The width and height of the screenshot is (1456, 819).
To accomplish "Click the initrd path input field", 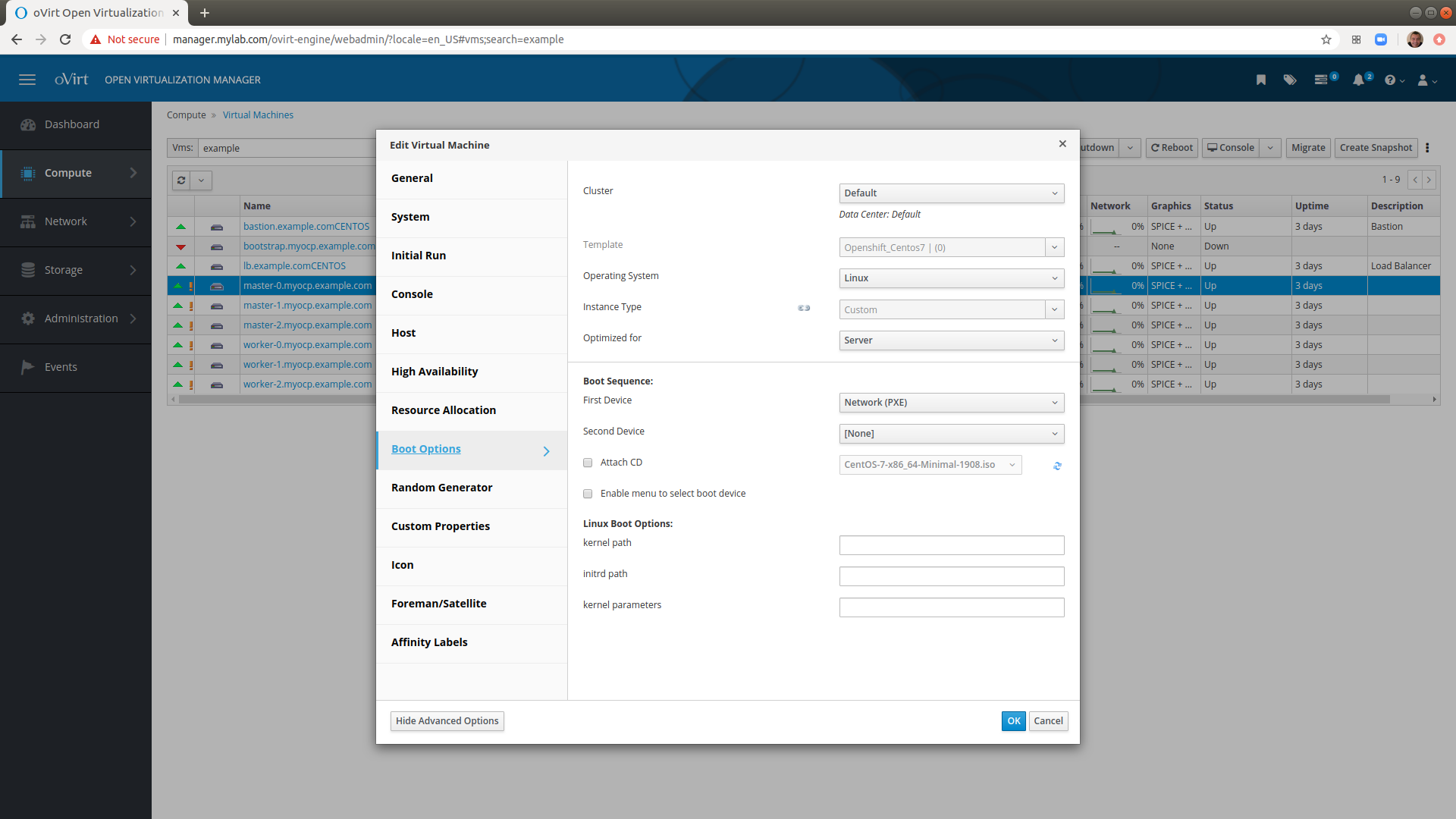I will 952,576.
